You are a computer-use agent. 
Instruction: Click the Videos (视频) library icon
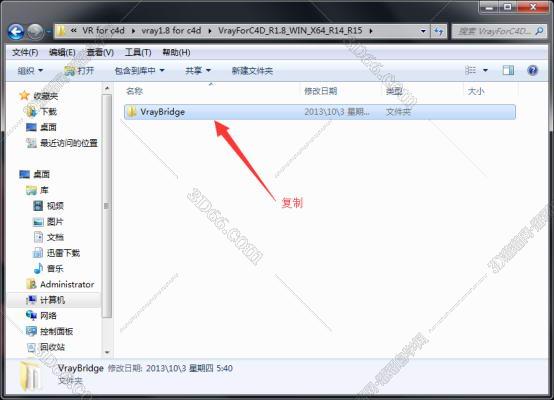point(38,206)
